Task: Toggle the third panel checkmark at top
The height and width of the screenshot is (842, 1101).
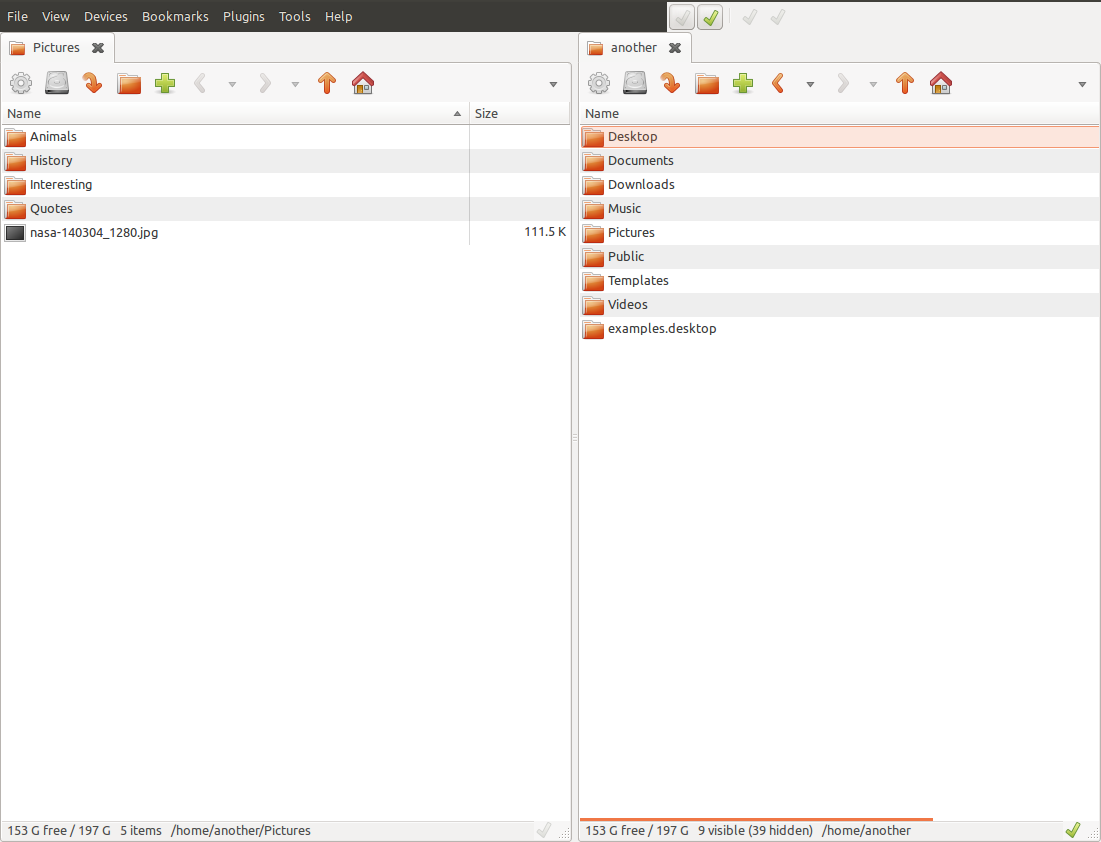Action: pyautogui.click(x=749, y=17)
